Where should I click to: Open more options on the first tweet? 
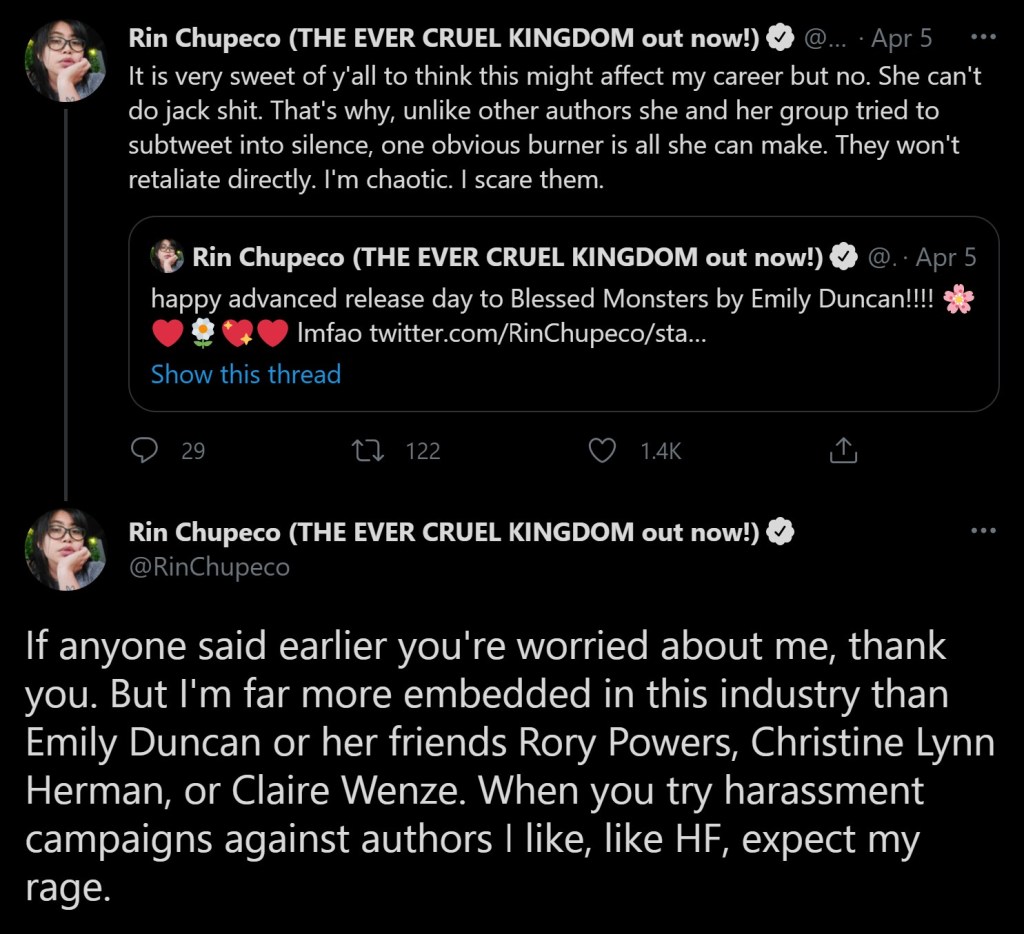coord(984,38)
